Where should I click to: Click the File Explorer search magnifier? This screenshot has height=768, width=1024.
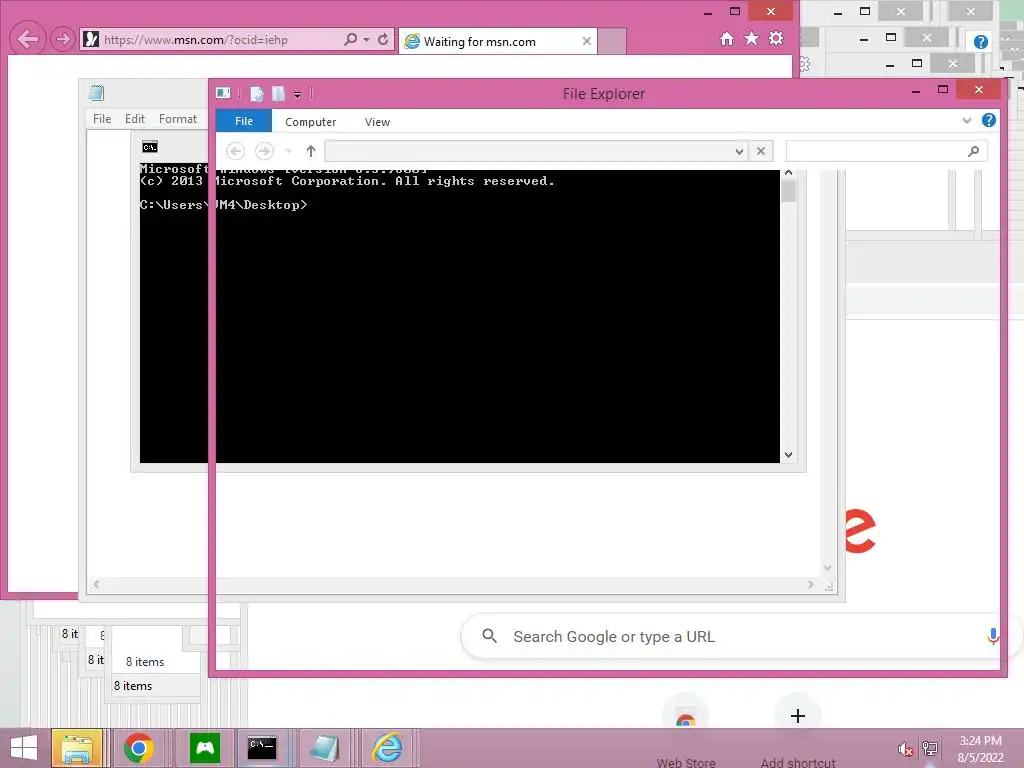973,151
